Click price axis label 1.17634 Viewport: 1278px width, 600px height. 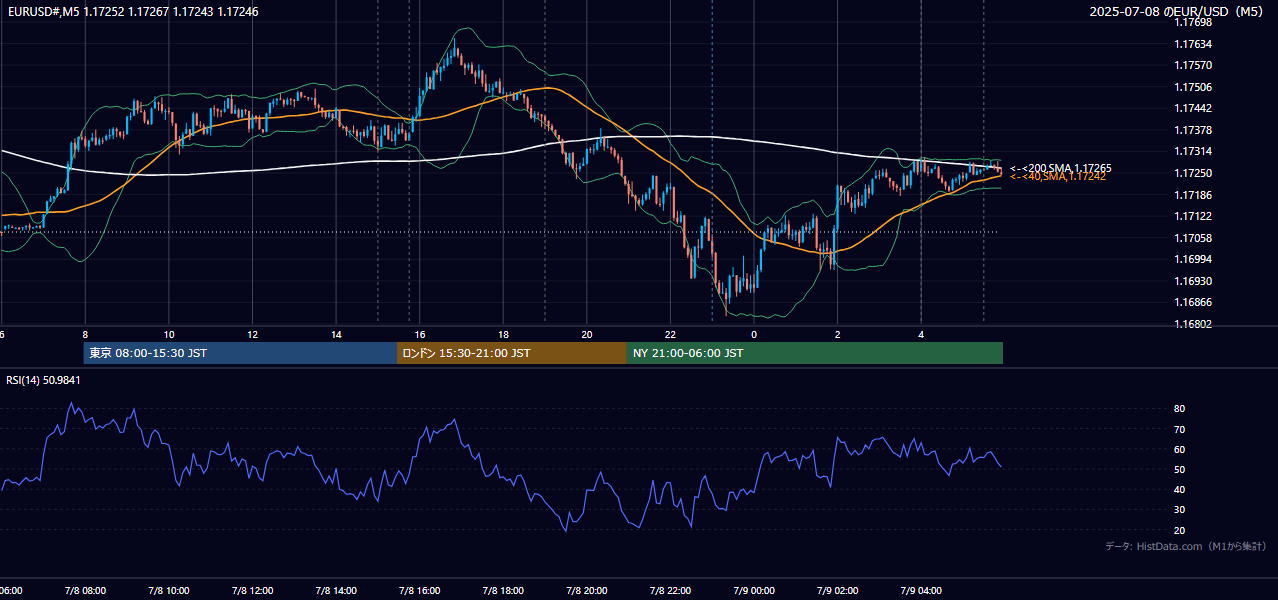[1193, 44]
